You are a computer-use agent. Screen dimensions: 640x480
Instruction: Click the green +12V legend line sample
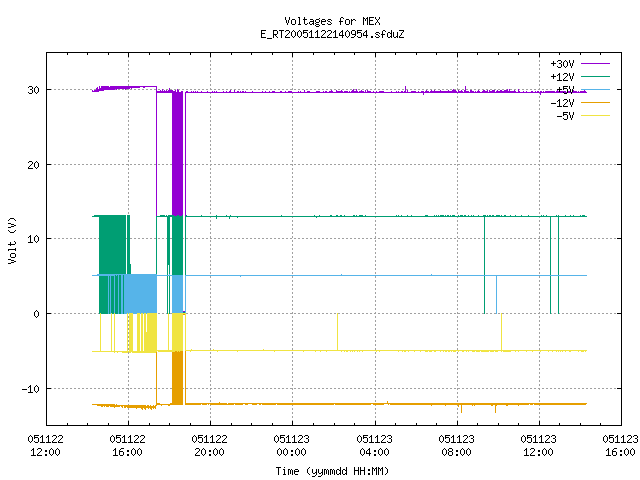595,76
